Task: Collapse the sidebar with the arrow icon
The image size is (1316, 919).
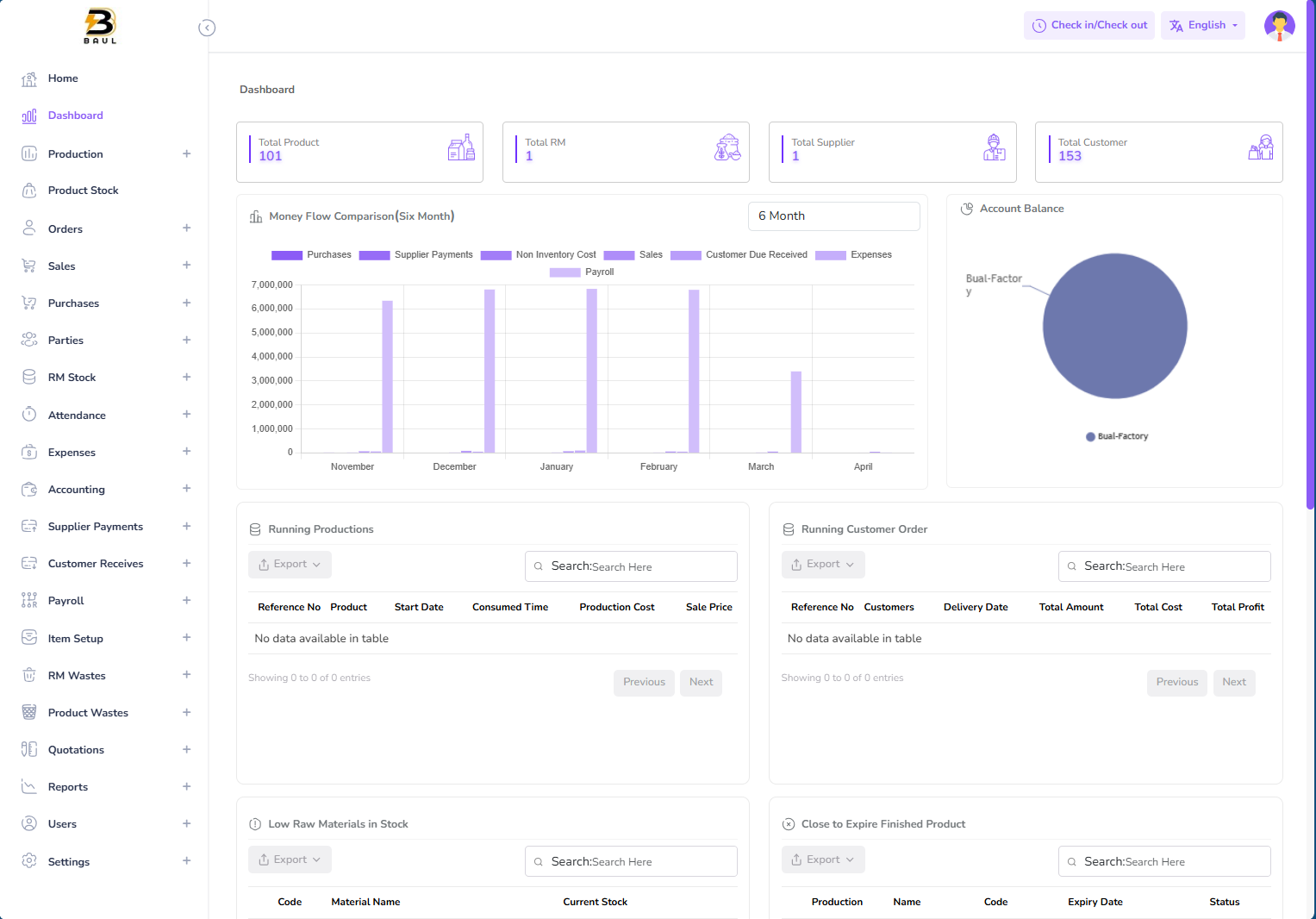Action: tap(207, 28)
